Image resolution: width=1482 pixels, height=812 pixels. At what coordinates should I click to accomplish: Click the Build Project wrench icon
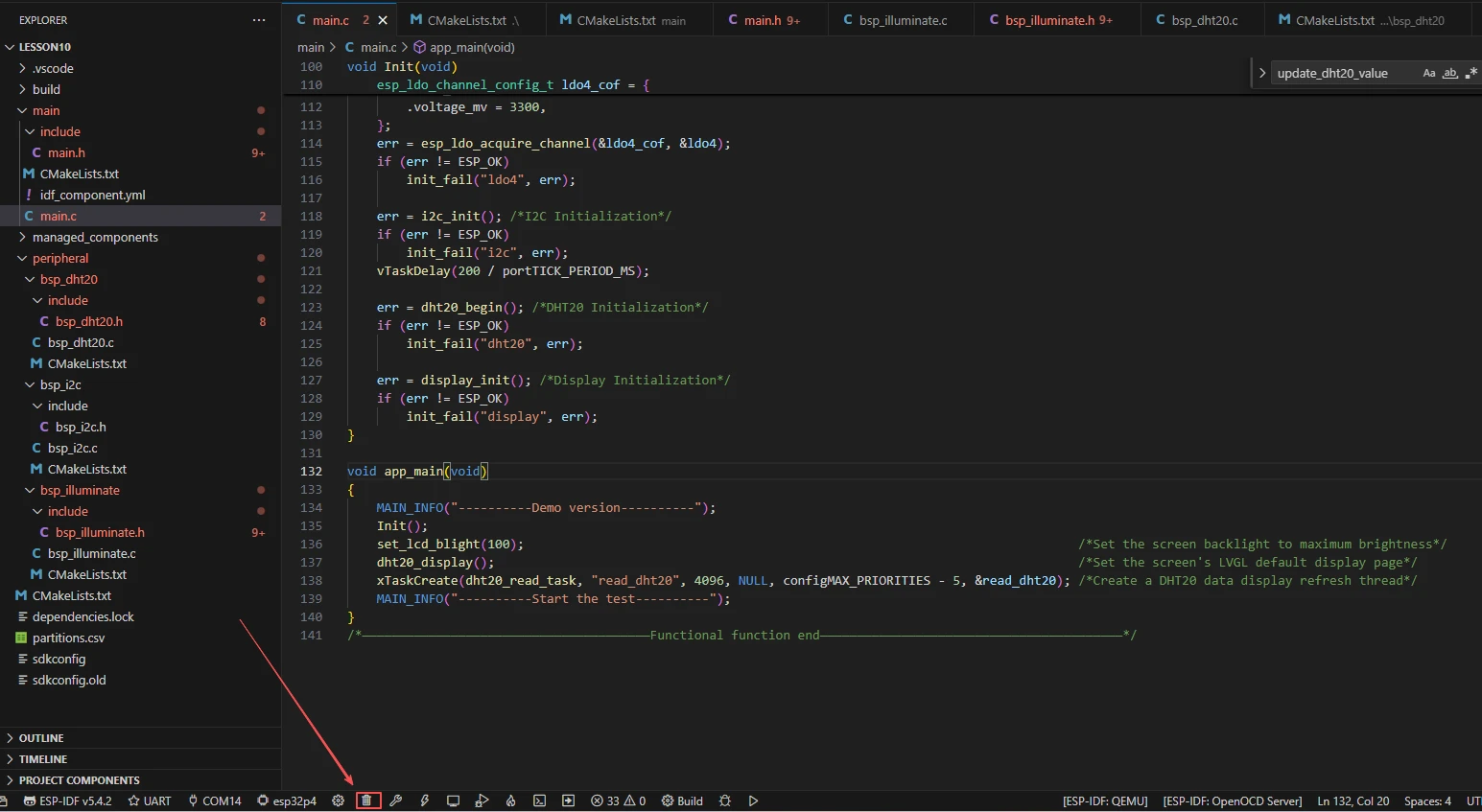395,800
